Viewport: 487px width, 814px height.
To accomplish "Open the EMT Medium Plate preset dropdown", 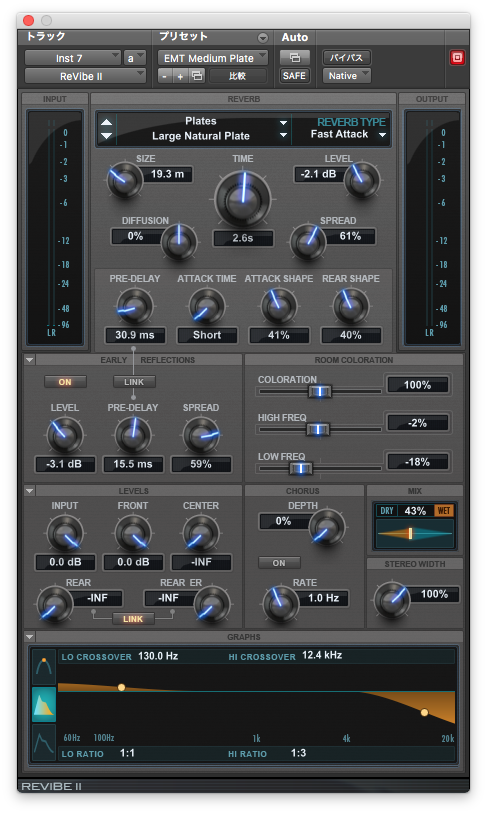I will [x=212, y=58].
